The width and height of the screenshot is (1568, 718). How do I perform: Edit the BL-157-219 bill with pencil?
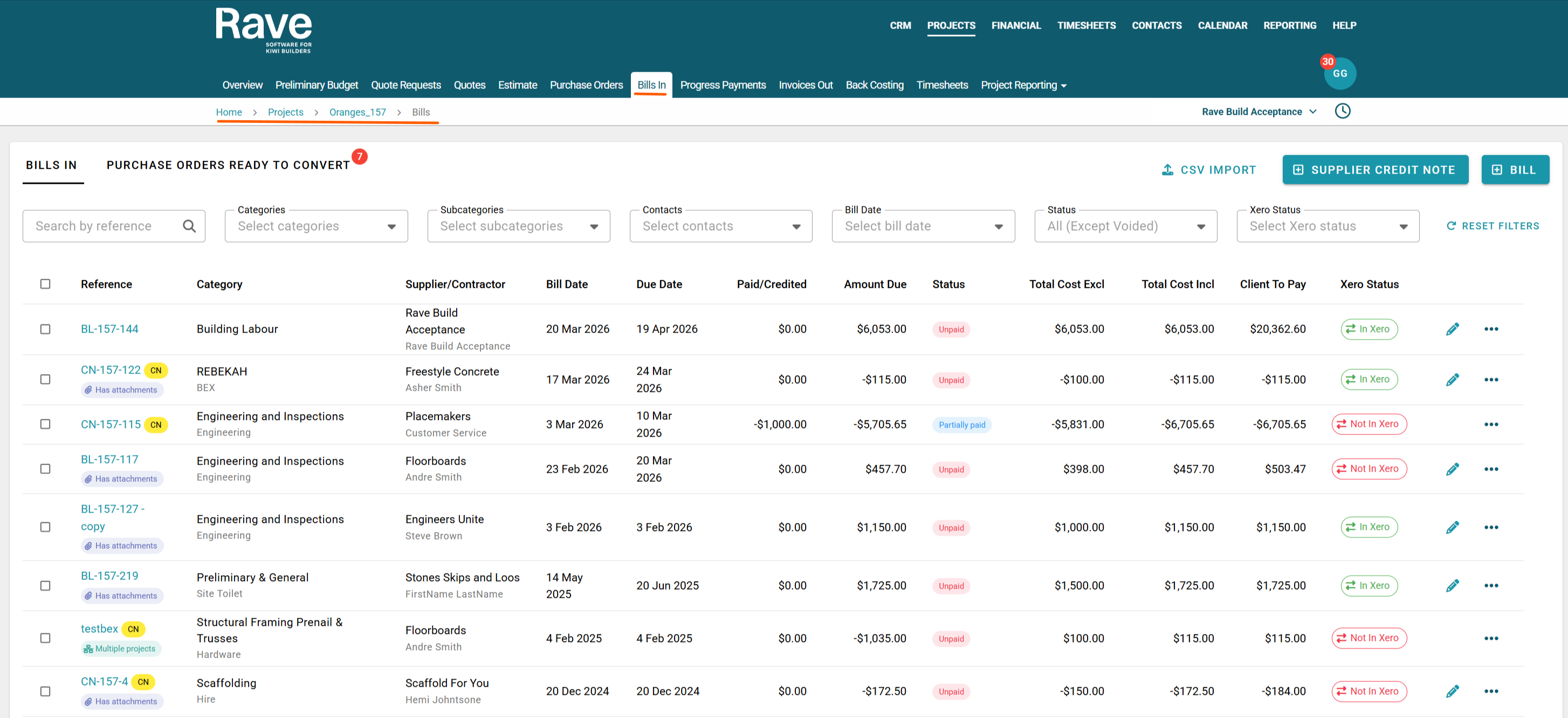1453,586
